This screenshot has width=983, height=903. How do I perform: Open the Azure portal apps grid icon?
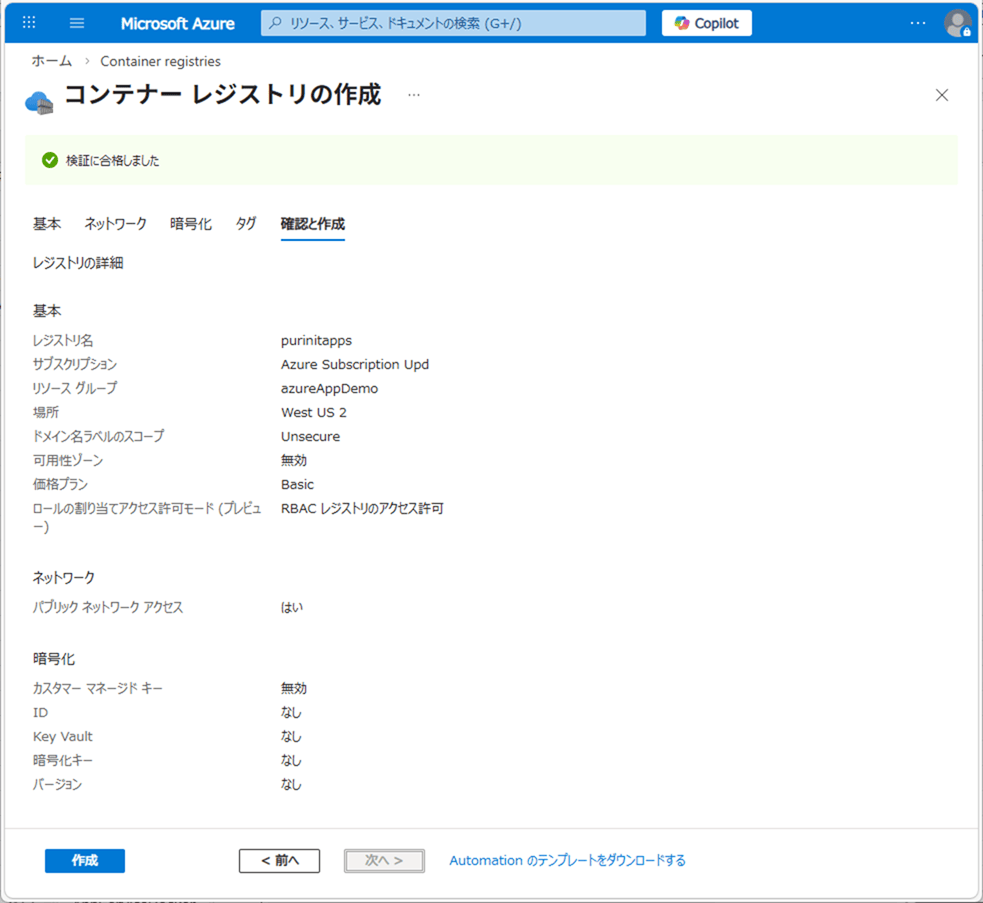[29, 23]
